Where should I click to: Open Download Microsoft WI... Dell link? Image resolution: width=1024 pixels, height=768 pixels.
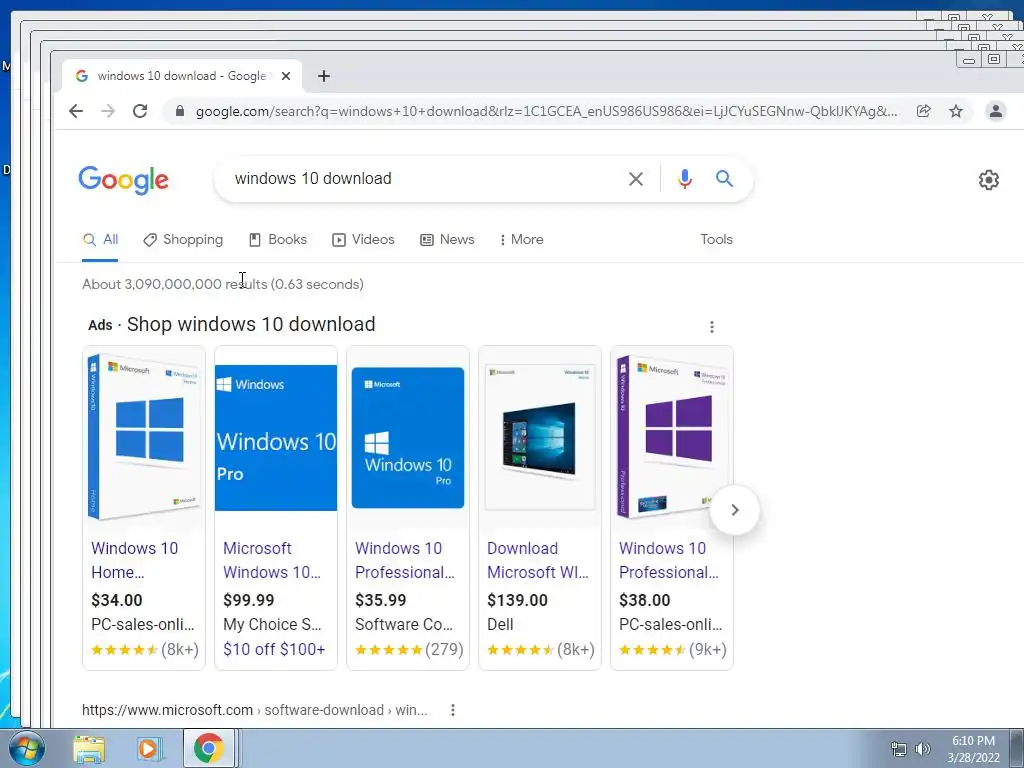click(537, 560)
